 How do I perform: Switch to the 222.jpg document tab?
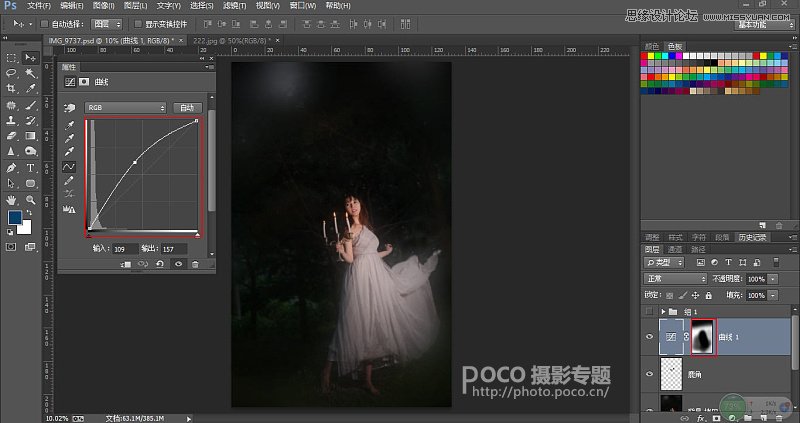232,40
